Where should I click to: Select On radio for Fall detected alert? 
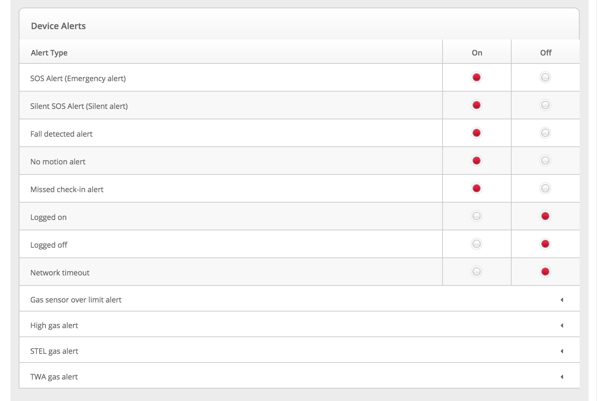tap(477, 133)
